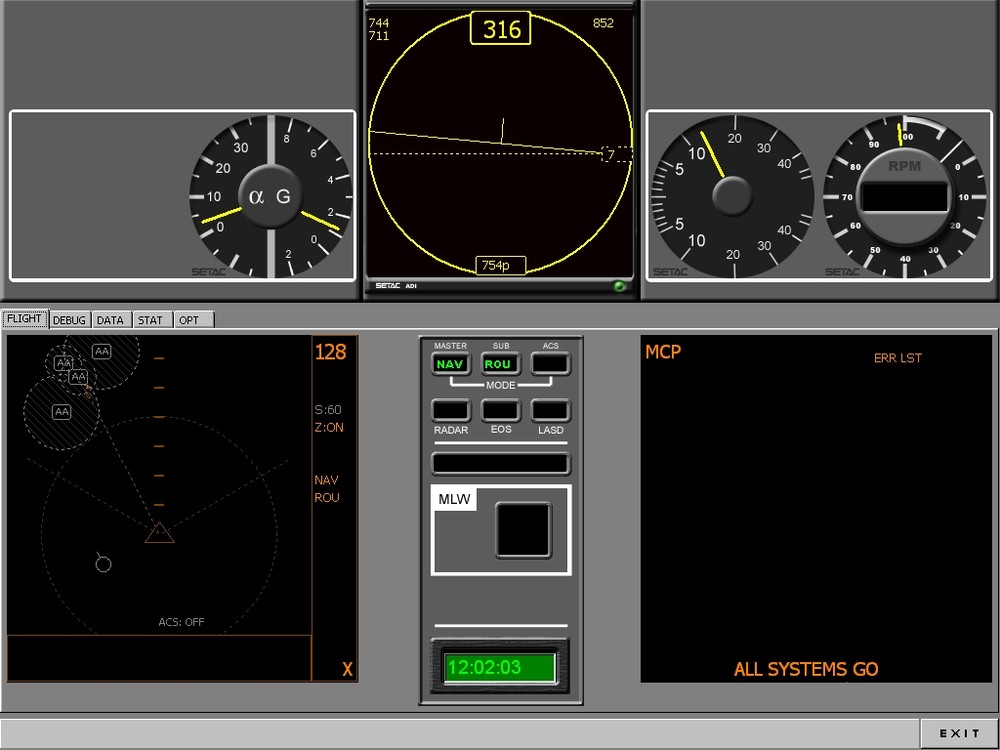This screenshot has height=750, width=1000.
Task: Toggle the blank ACS mode button
Action: 550,364
